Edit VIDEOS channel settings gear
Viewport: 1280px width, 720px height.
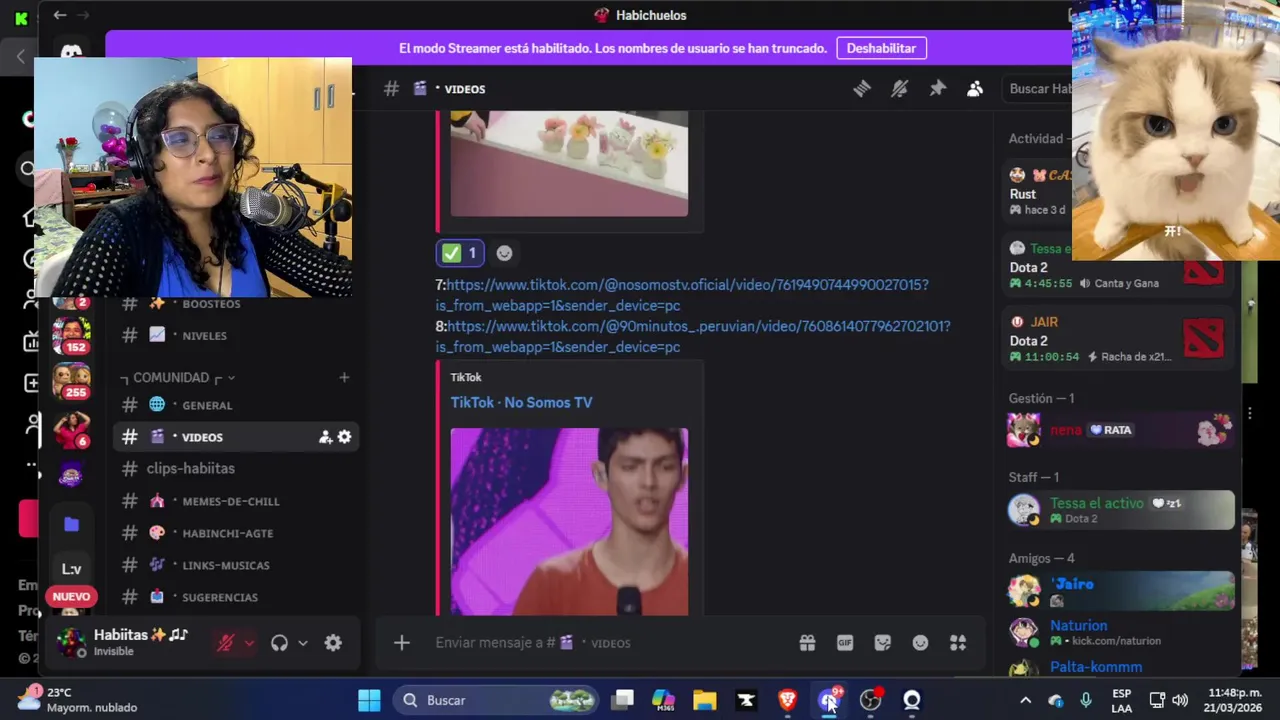[x=344, y=437]
